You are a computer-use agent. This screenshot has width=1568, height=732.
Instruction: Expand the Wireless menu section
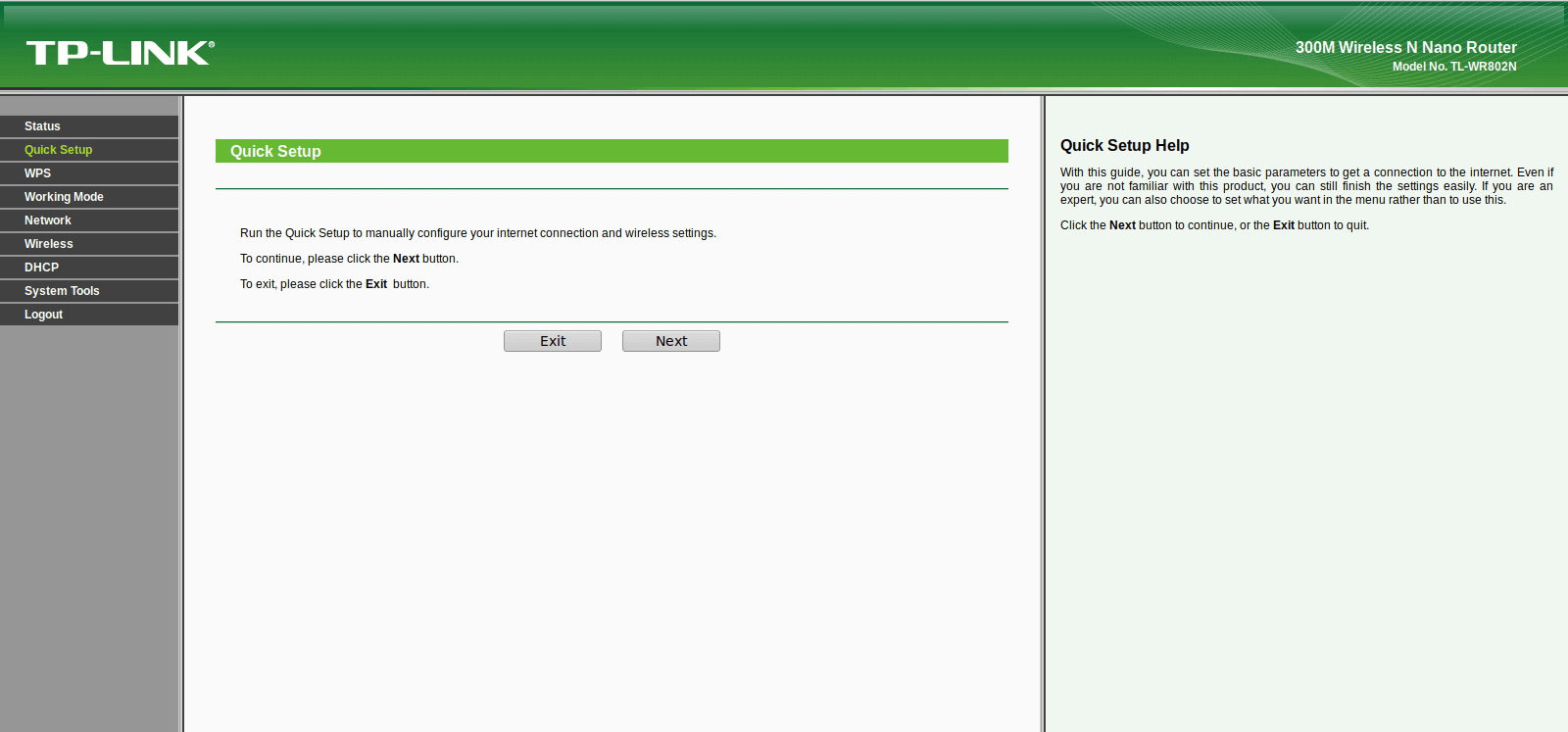pyautogui.click(x=89, y=244)
